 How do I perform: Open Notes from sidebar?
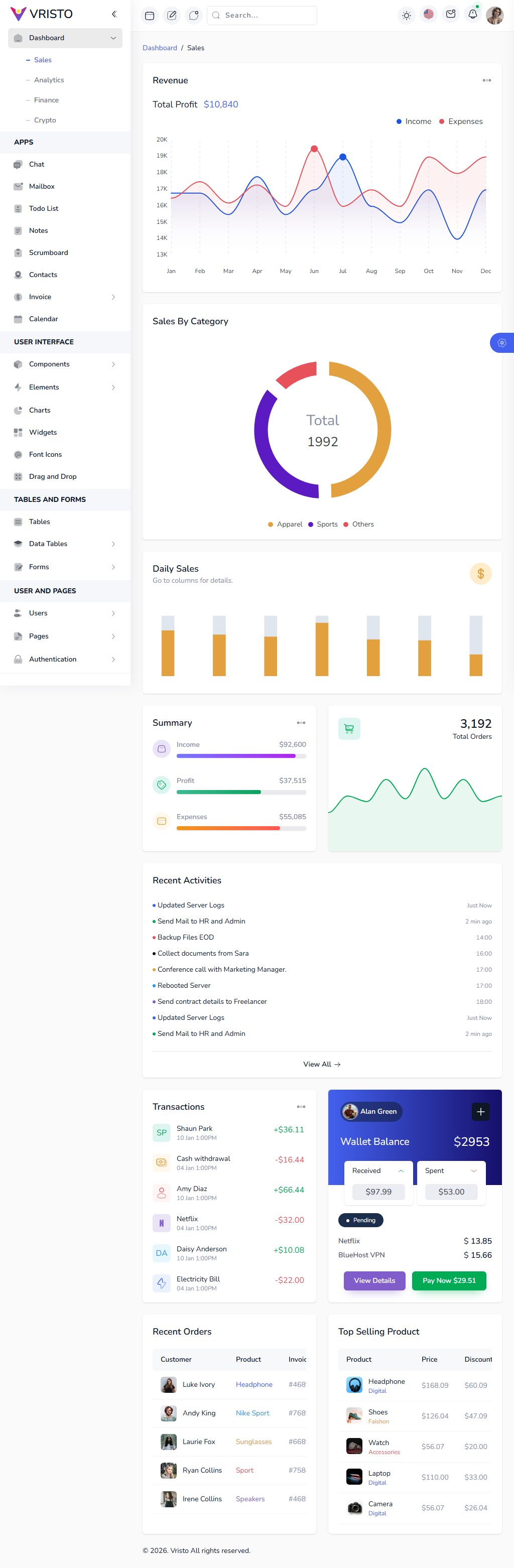click(65, 231)
